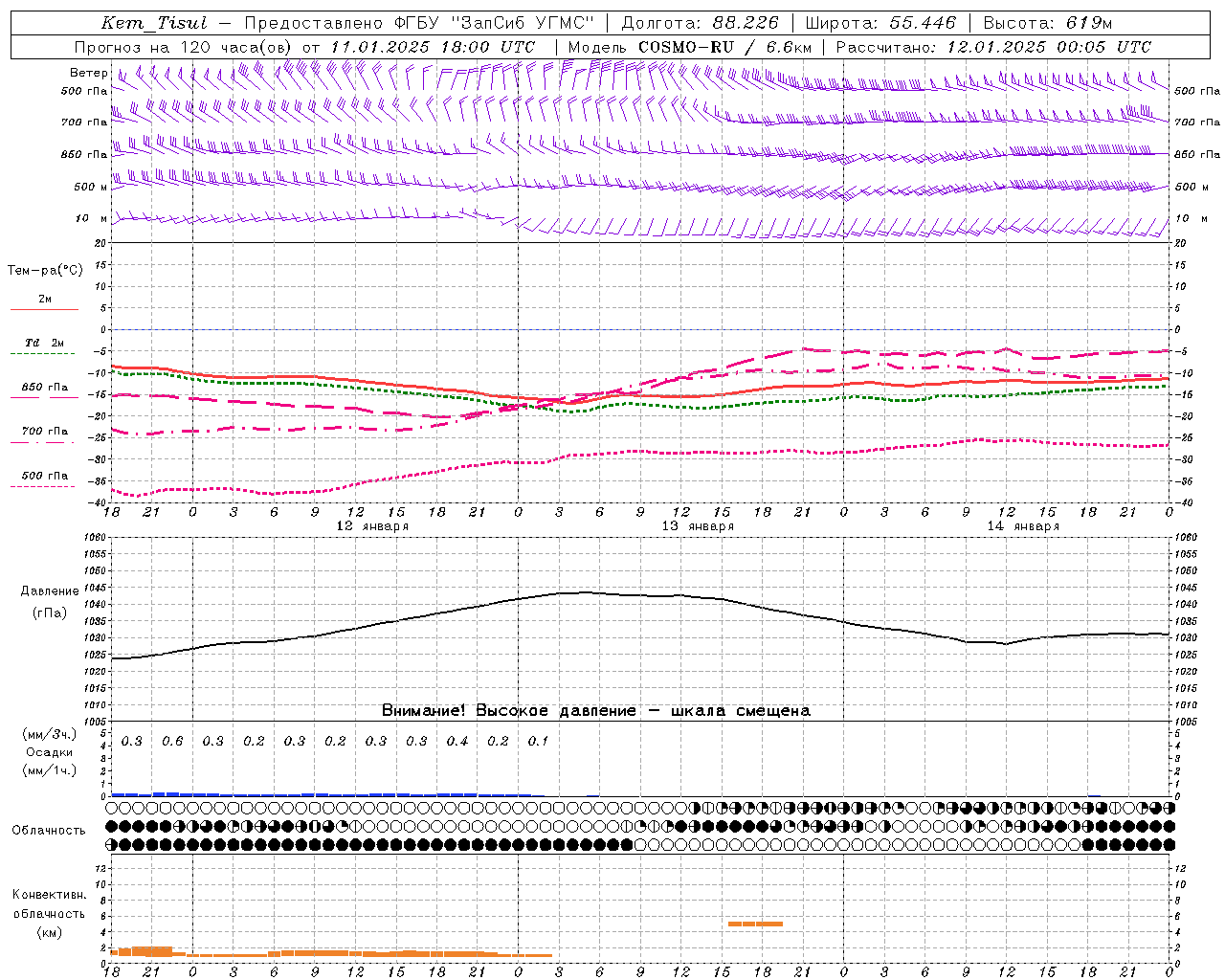
Task: Click the 0.6 precipitation value
Action: 172,741
